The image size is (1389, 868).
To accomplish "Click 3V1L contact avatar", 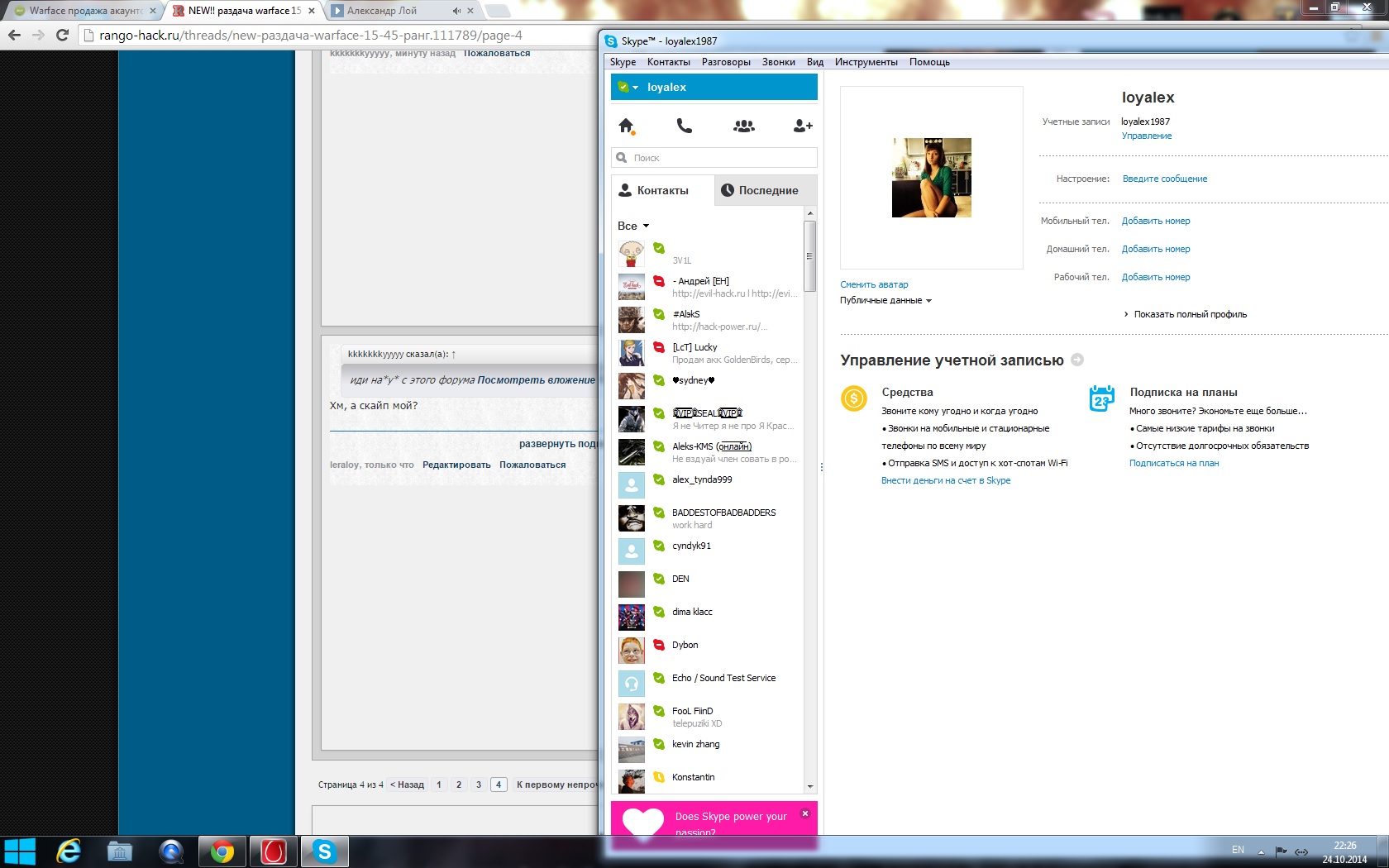I will [632, 253].
